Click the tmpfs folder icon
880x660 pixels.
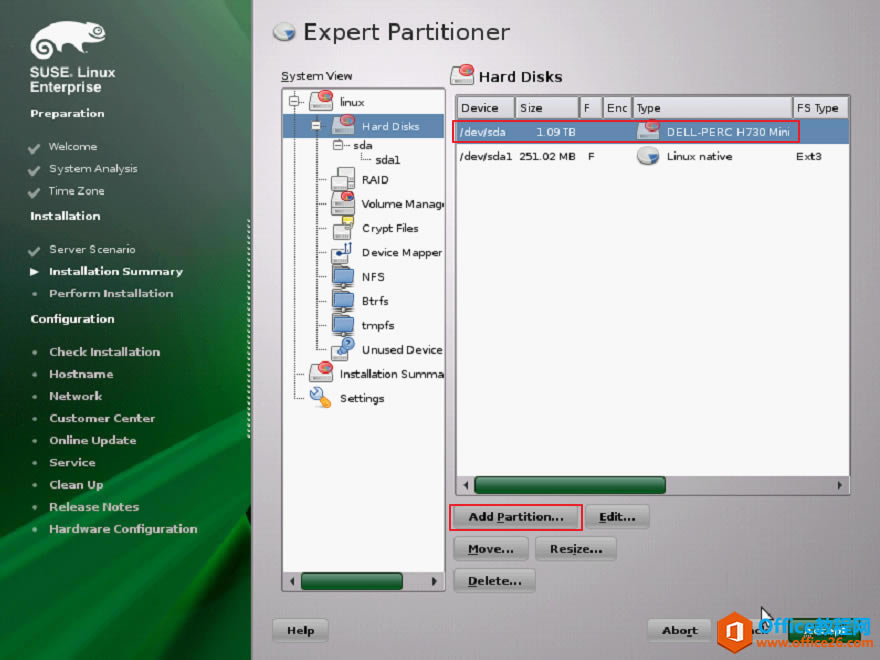(343, 325)
